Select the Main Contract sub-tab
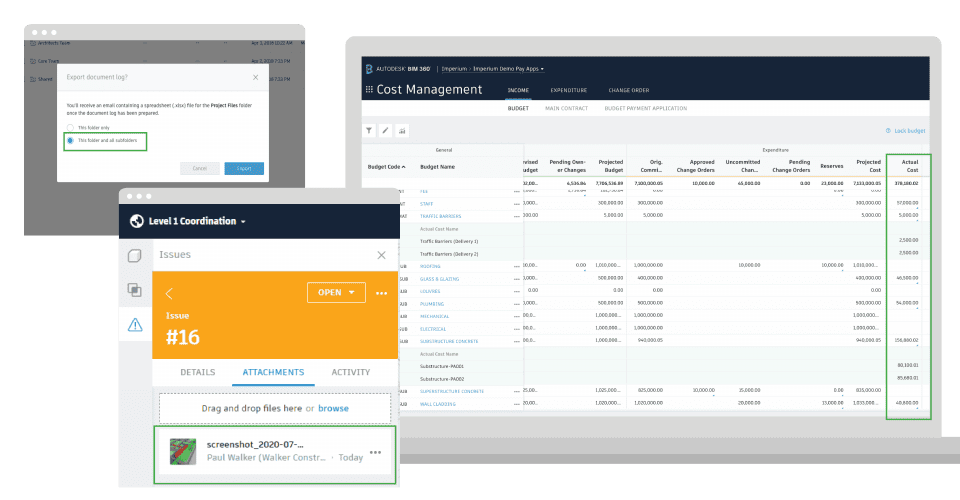The width and height of the screenshot is (960, 500). [566, 108]
